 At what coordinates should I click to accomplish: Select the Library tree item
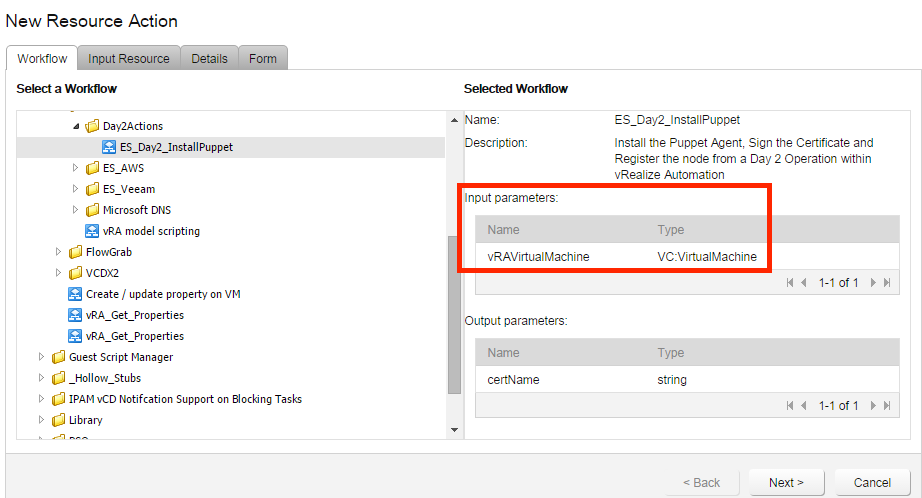86,420
